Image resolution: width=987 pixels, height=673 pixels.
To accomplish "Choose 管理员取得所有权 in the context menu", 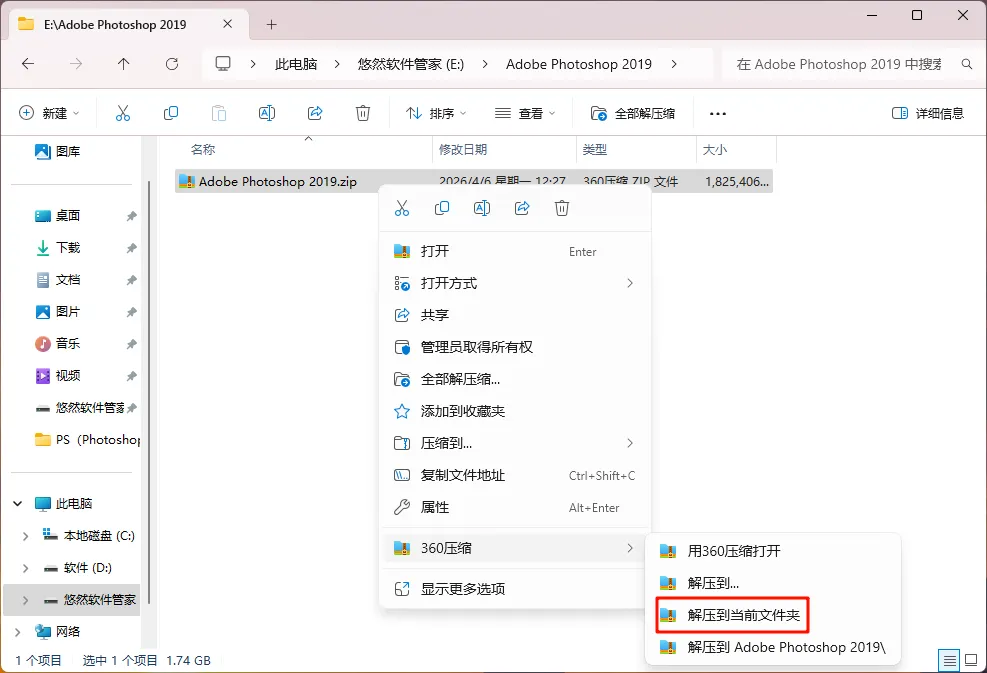I will (514, 347).
